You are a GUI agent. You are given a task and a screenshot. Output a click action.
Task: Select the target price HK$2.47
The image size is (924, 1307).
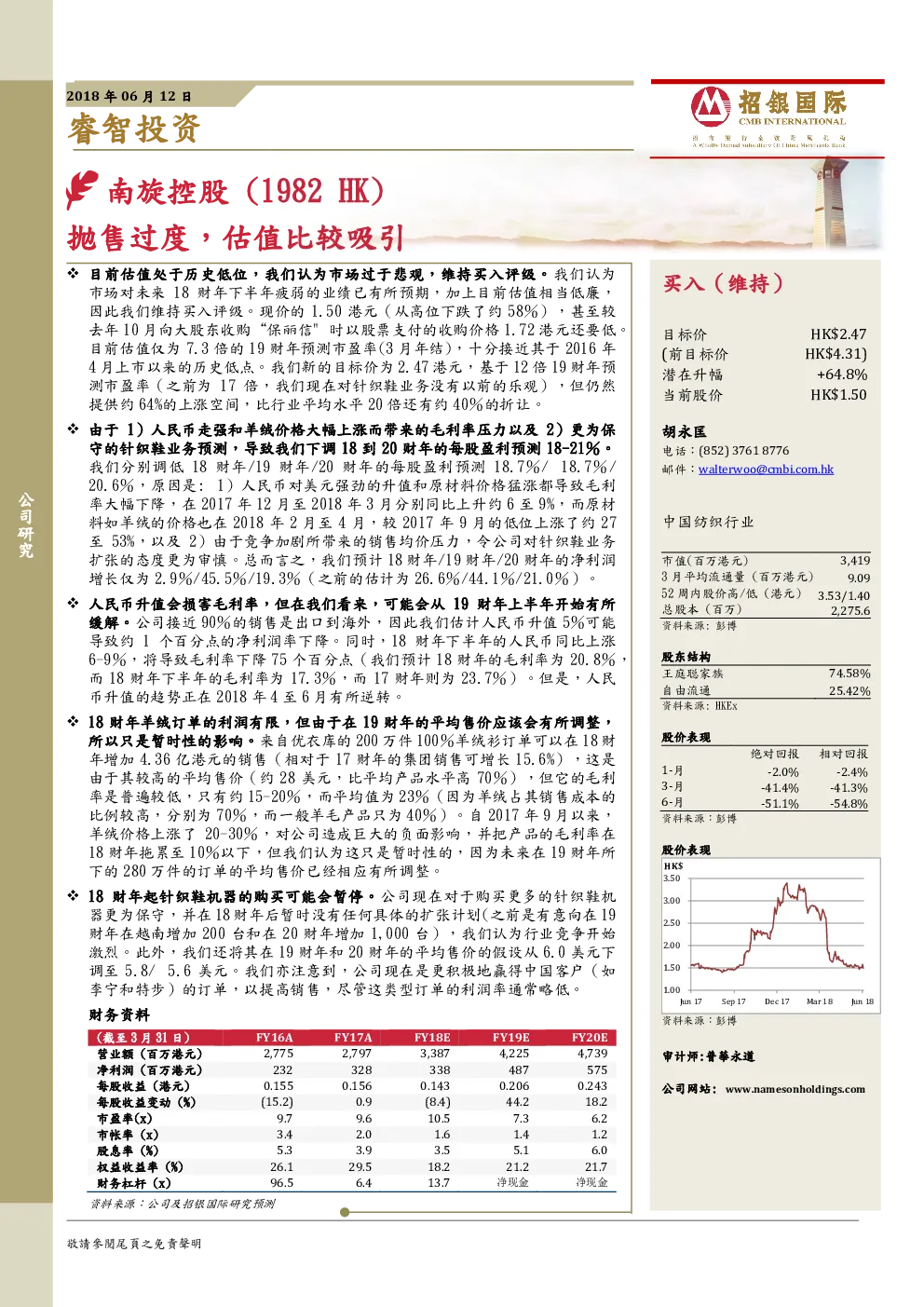tap(838, 334)
